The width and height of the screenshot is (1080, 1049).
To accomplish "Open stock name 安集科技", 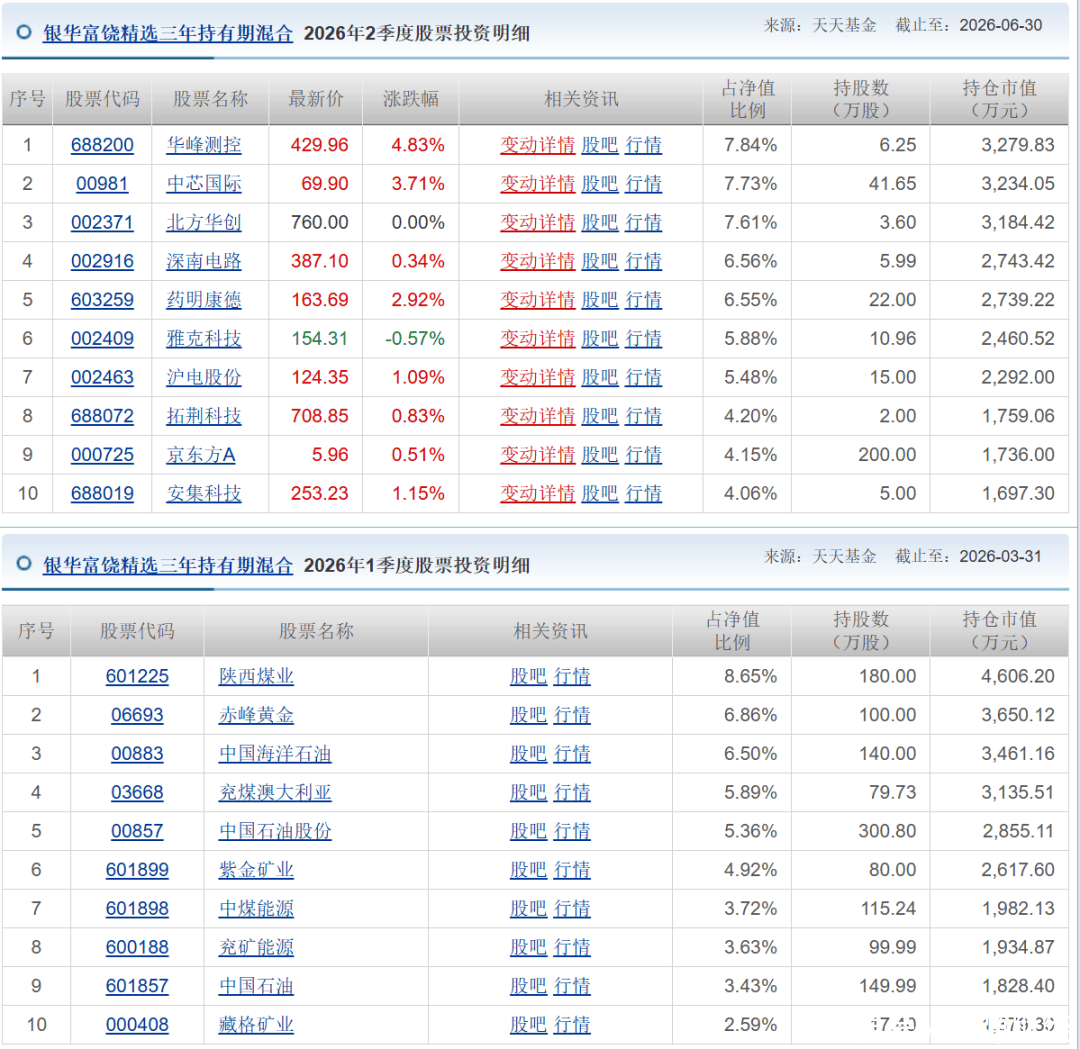I will click(x=204, y=493).
